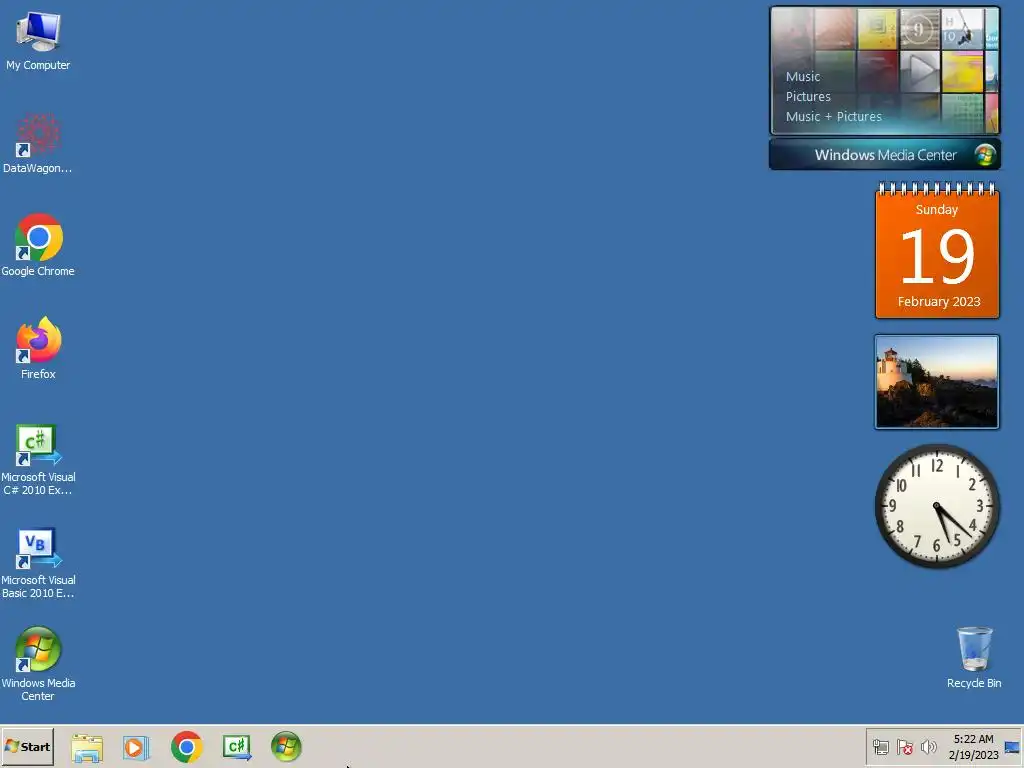Open Windows Media Center from taskbar
The image size is (1024, 768).
[286, 747]
